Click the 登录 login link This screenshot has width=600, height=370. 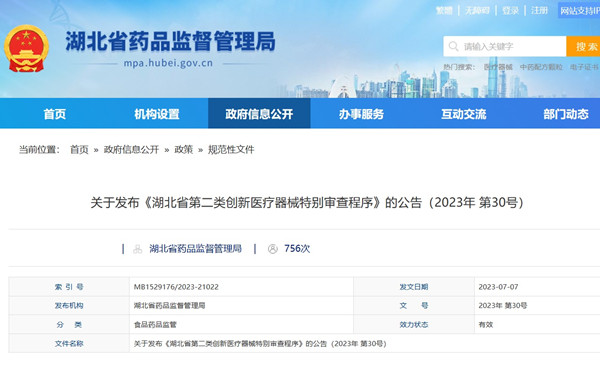tap(510, 10)
